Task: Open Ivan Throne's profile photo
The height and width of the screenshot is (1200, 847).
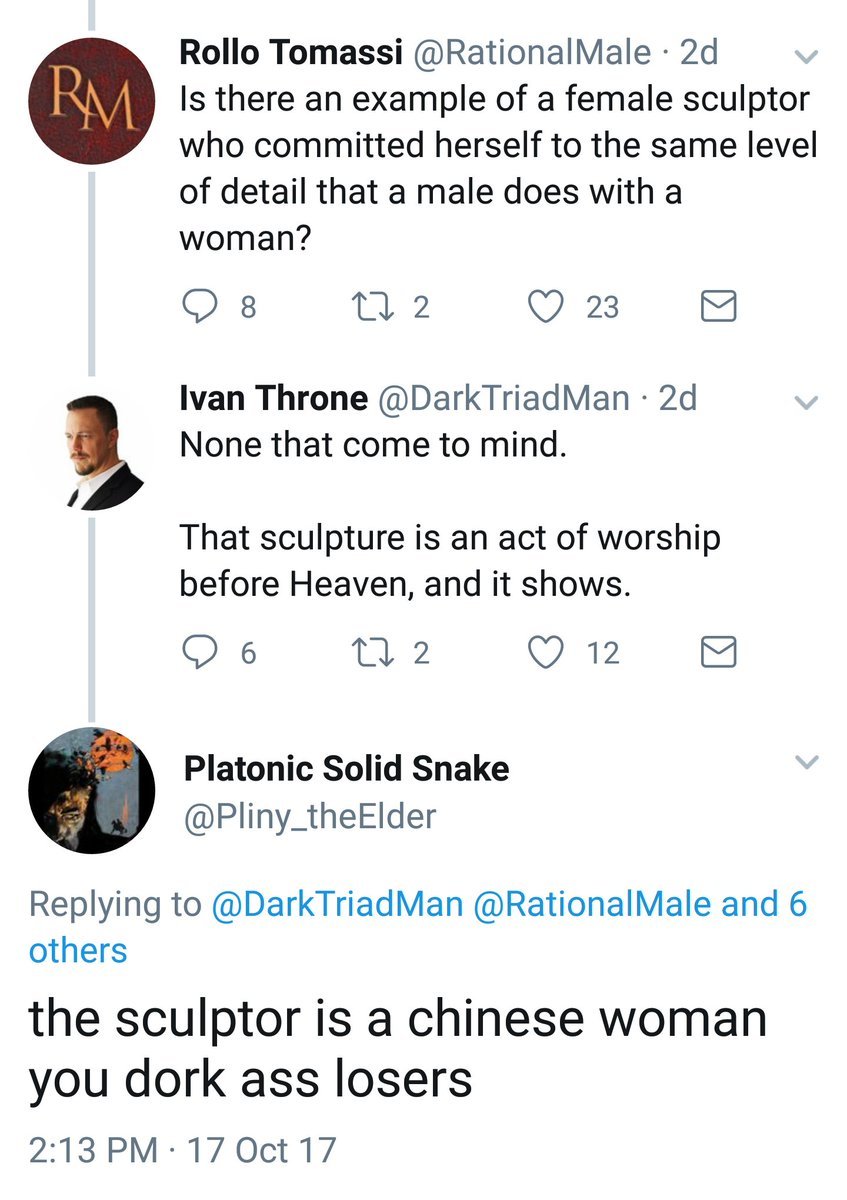Action: click(x=92, y=450)
